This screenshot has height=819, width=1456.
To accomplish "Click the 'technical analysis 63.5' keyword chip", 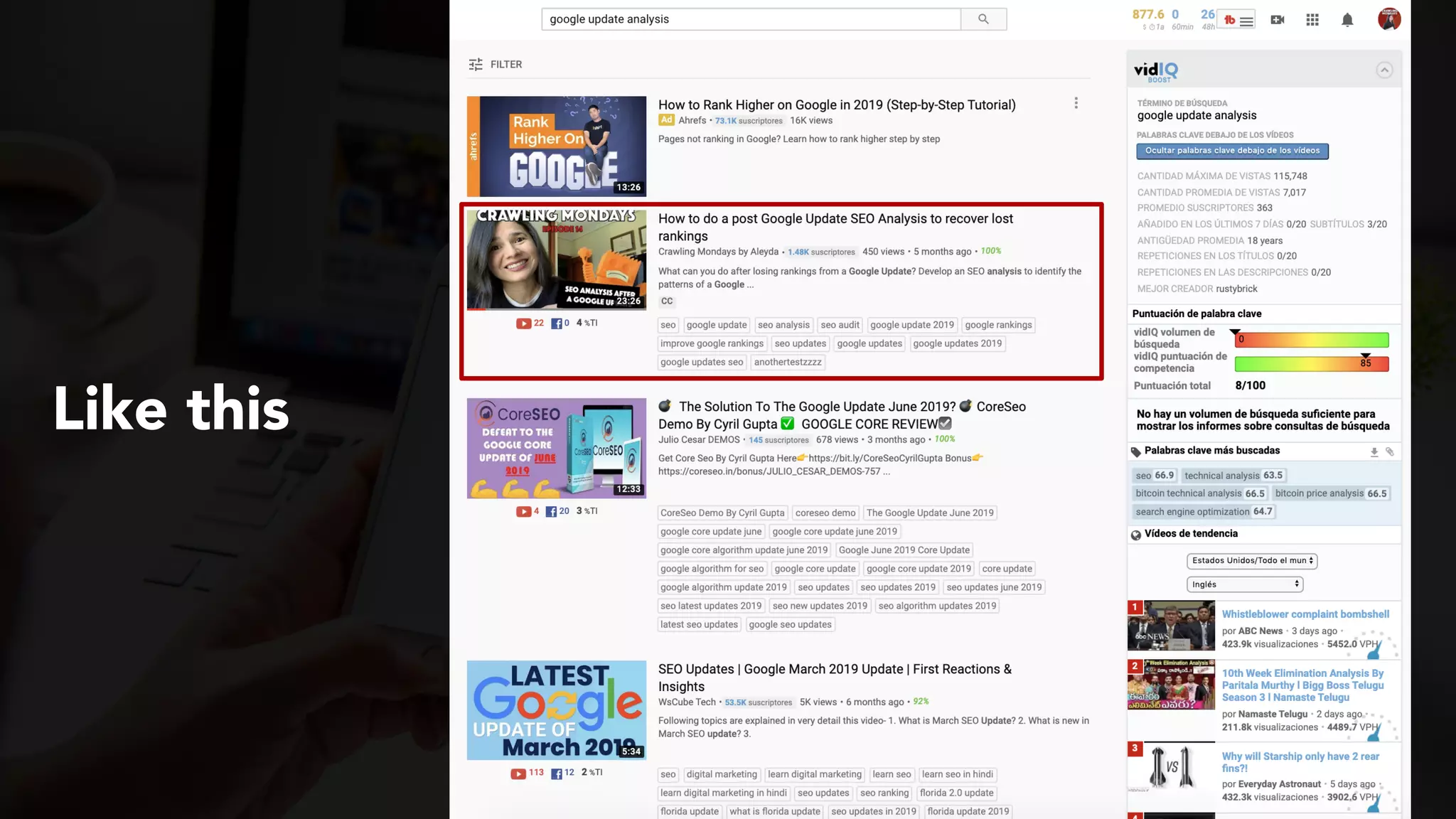I will [1233, 476].
